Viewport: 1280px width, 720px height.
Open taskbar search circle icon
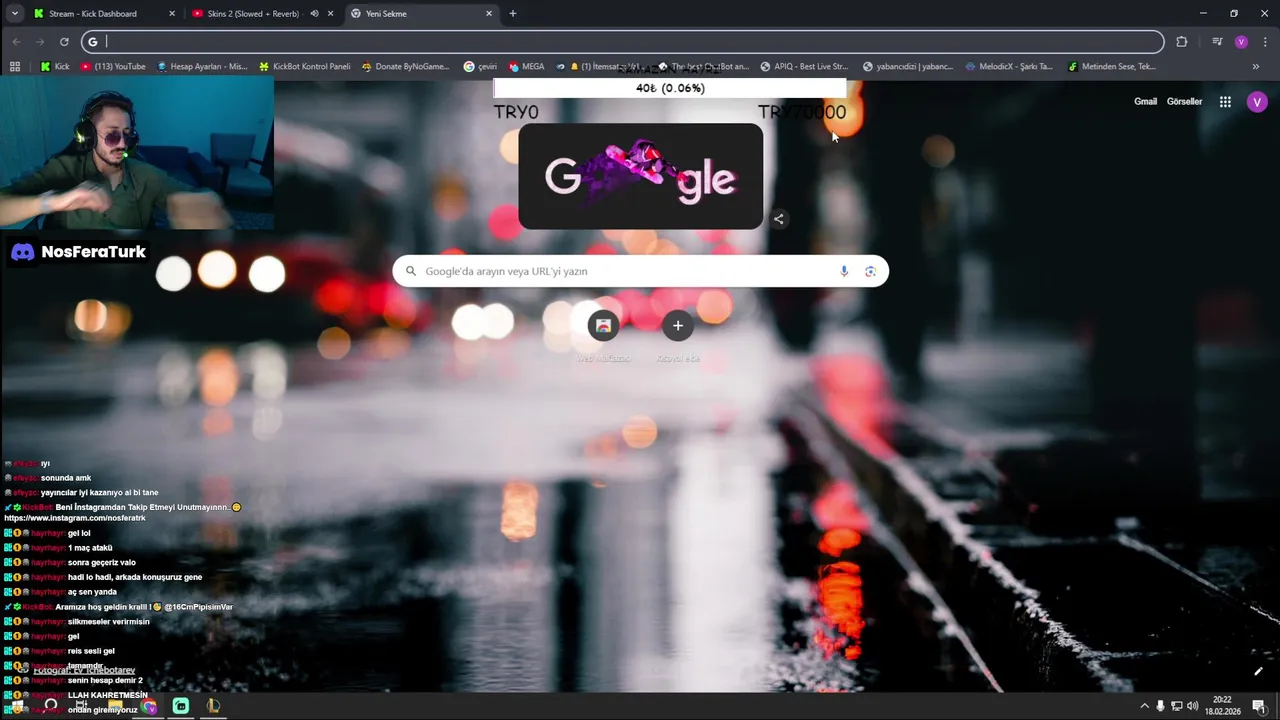pos(50,706)
